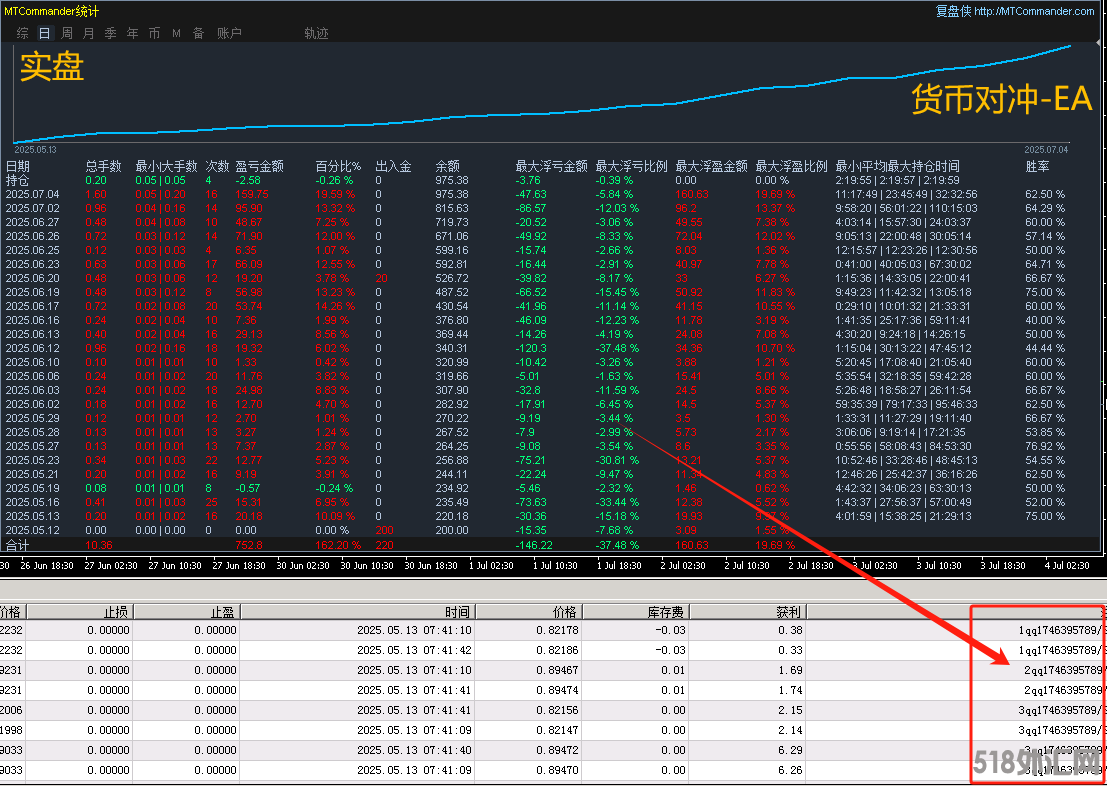
Task: Select the 2025.05.12 date row
Action: (32, 530)
